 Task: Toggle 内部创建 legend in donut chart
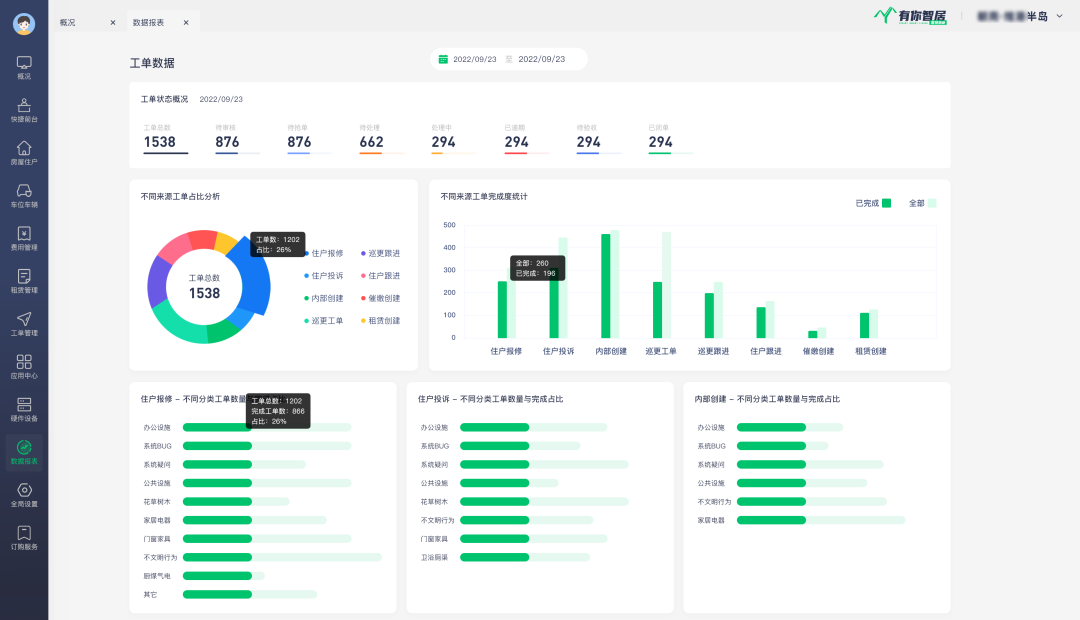(x=324, y=298)
